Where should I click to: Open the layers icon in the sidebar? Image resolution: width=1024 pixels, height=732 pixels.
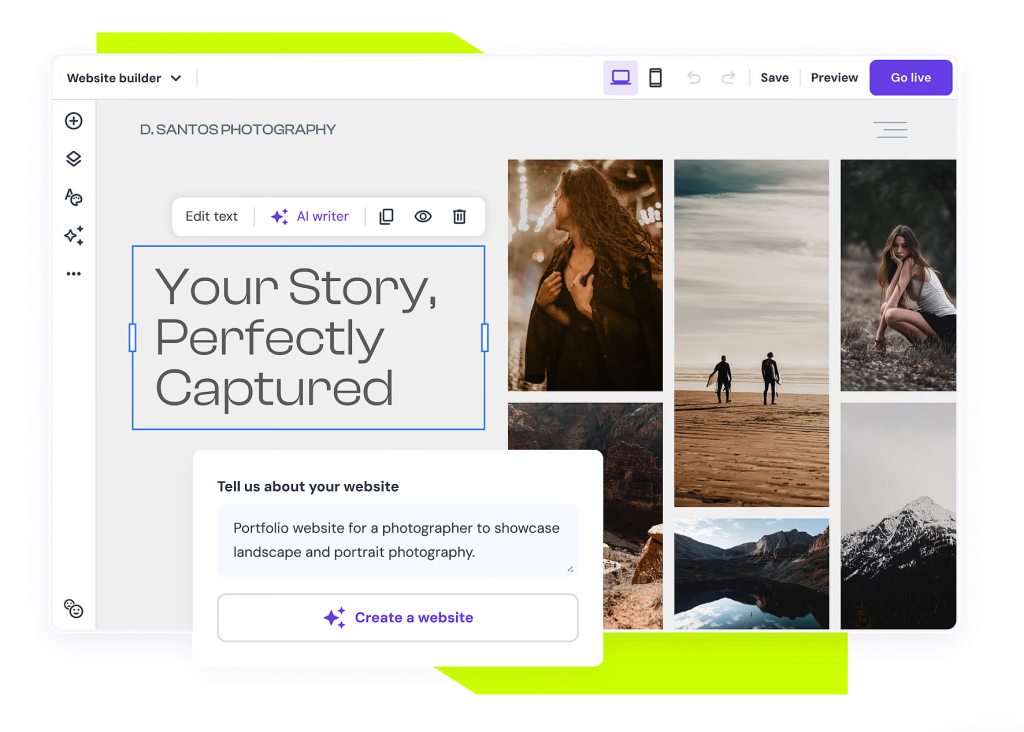[73, 158]
